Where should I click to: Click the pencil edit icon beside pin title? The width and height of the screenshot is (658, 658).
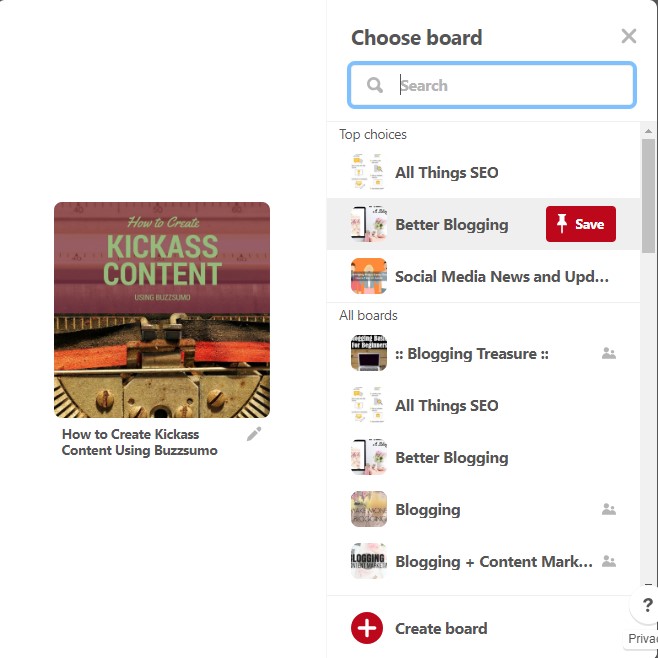[x=254, y=434]
